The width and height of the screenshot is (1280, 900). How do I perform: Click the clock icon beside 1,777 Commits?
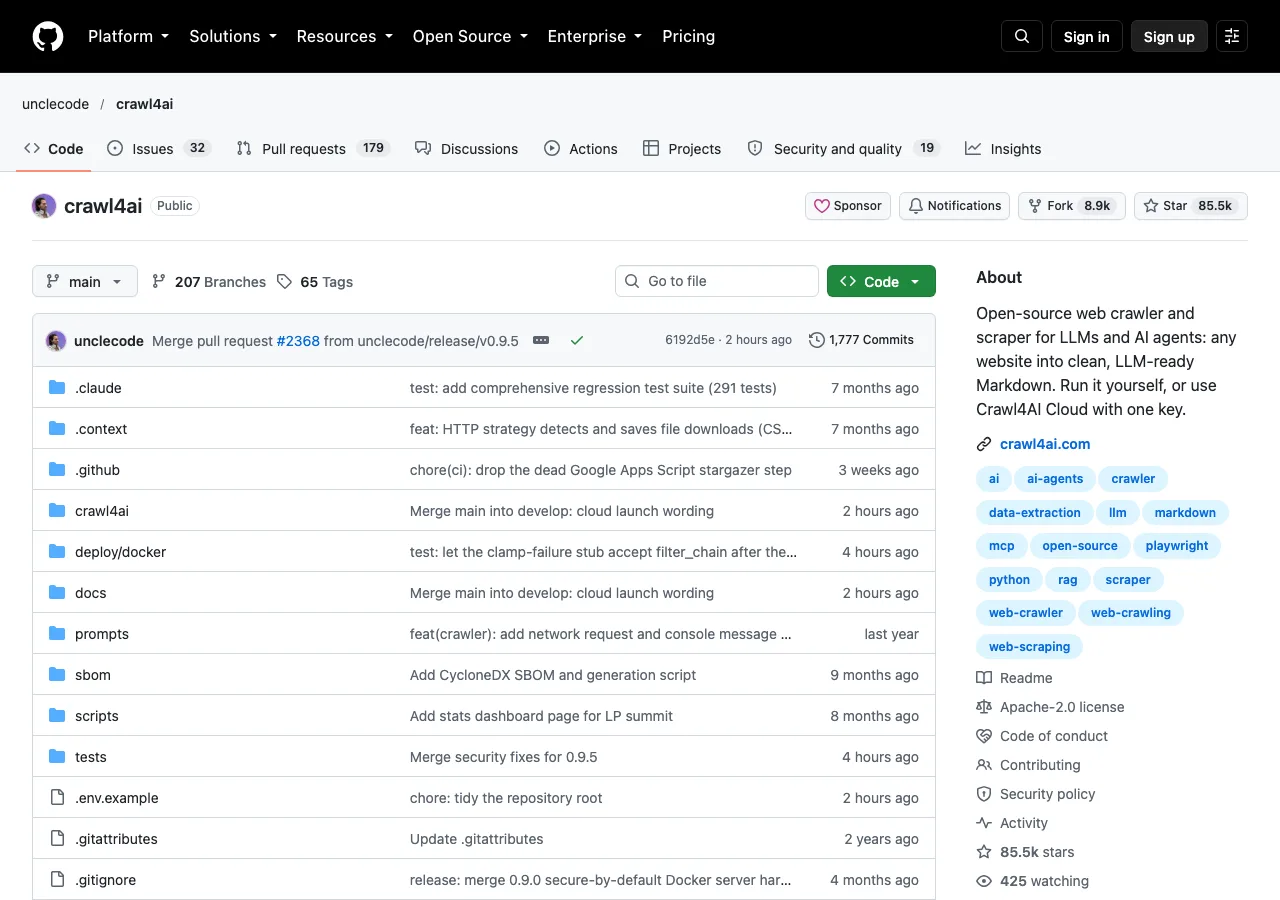(x=817, y=340)
